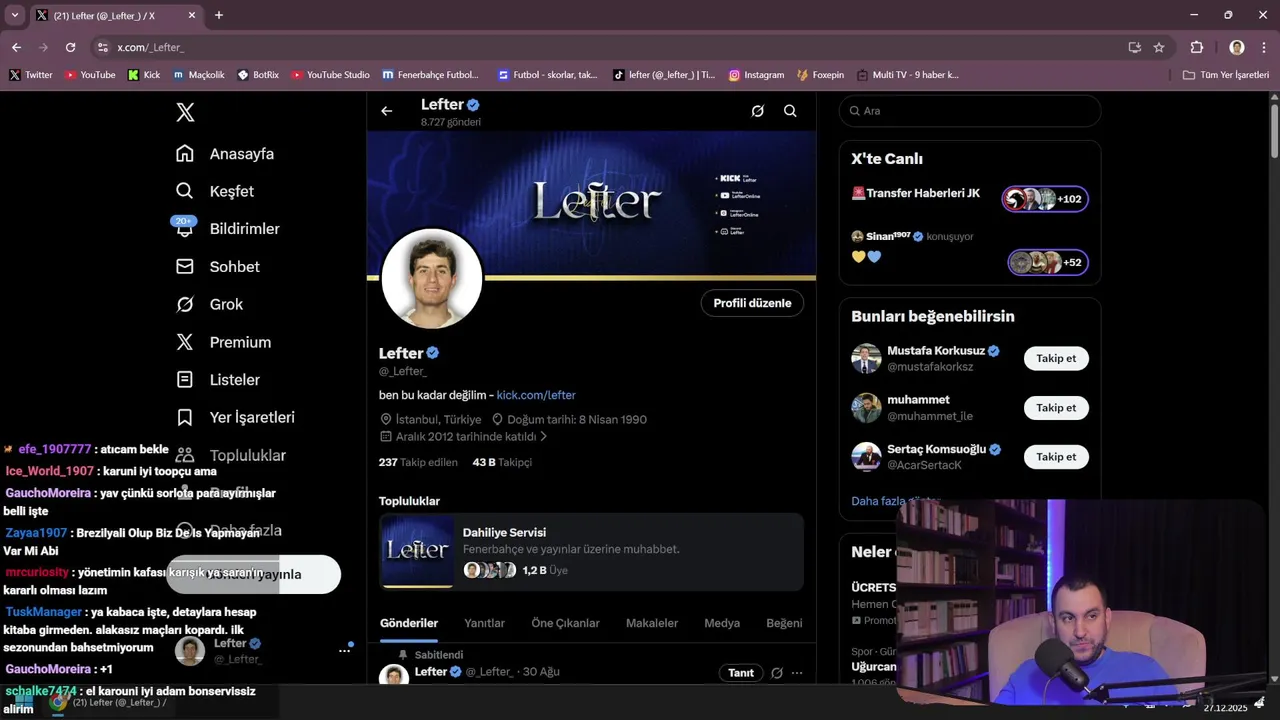Click the Grok icon on pinned post

(x=777, y=673)
